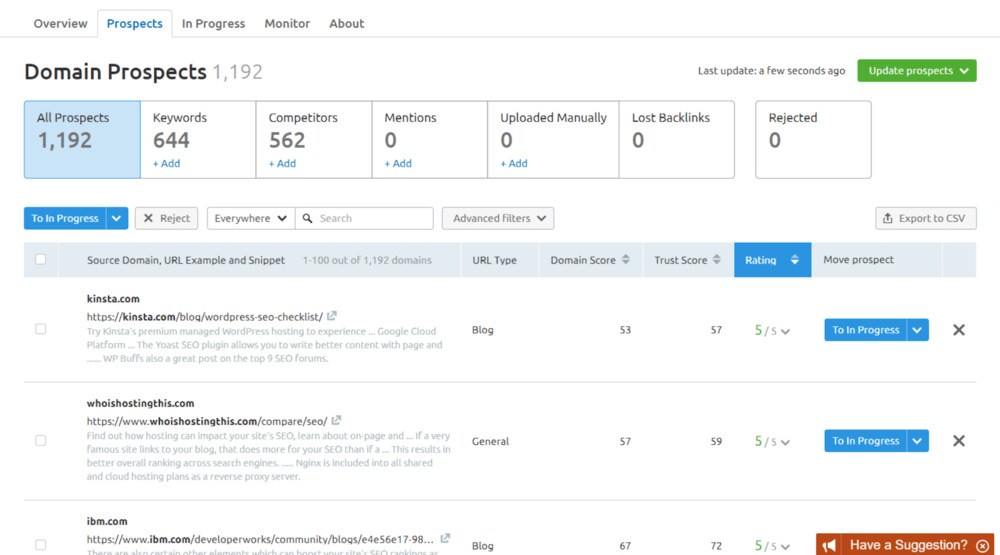Close the Have a Suggestion banner
Screen dimensions: 1000x555
[x=983, y=545]
